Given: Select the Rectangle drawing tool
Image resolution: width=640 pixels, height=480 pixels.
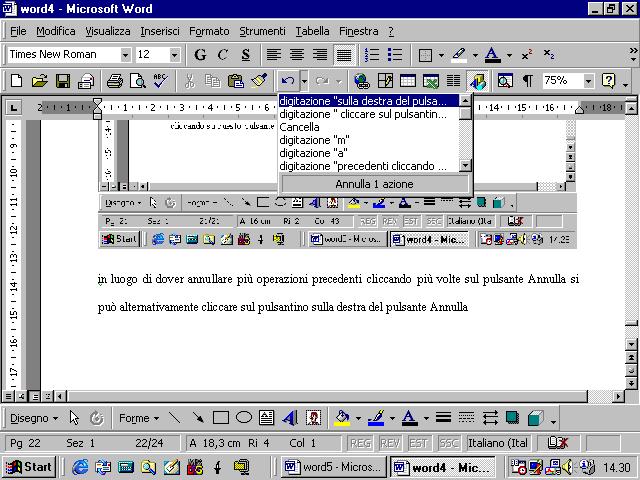Looking at the screenshot, I should [x=221, y=418].
